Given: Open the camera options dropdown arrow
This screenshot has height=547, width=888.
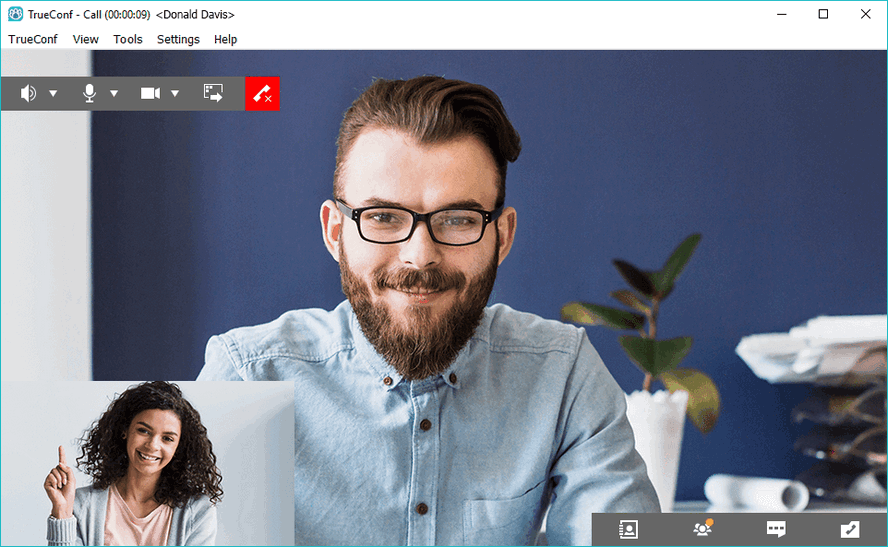Looking at the screenshot, I should tap(175, 93).
